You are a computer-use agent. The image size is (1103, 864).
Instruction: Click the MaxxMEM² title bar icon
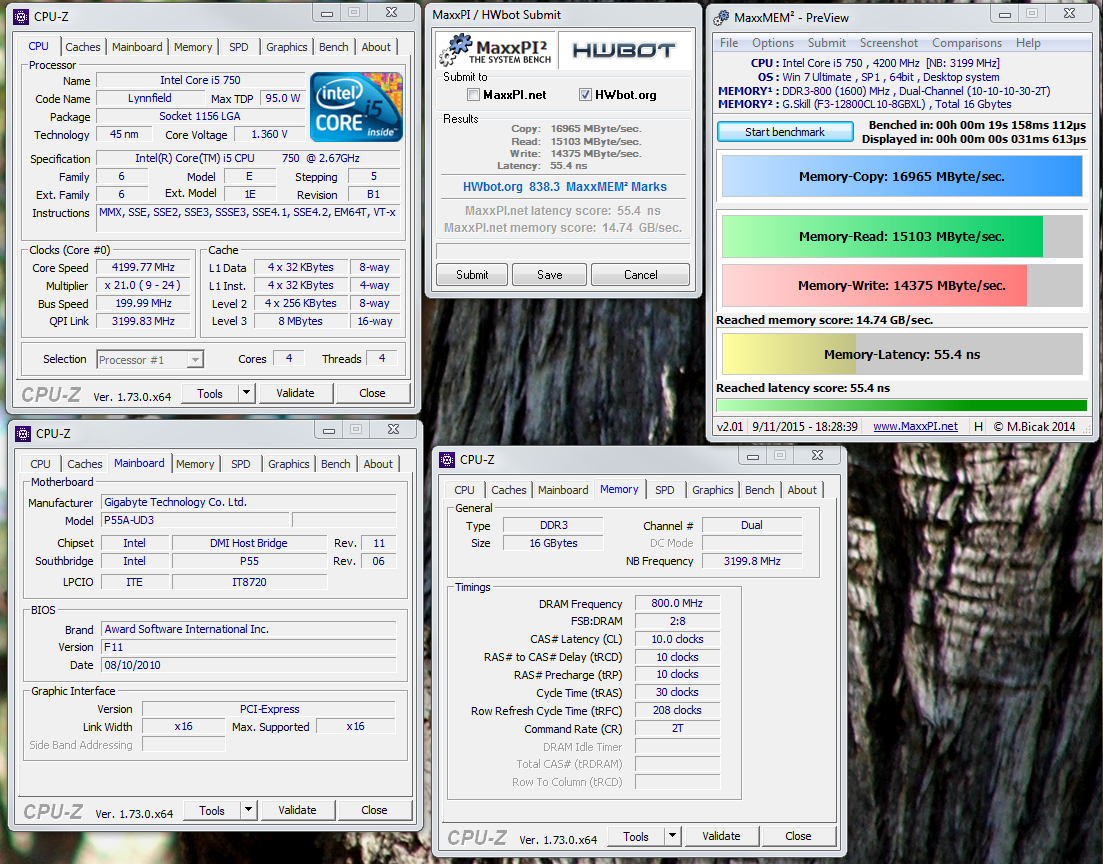point(721,18)
